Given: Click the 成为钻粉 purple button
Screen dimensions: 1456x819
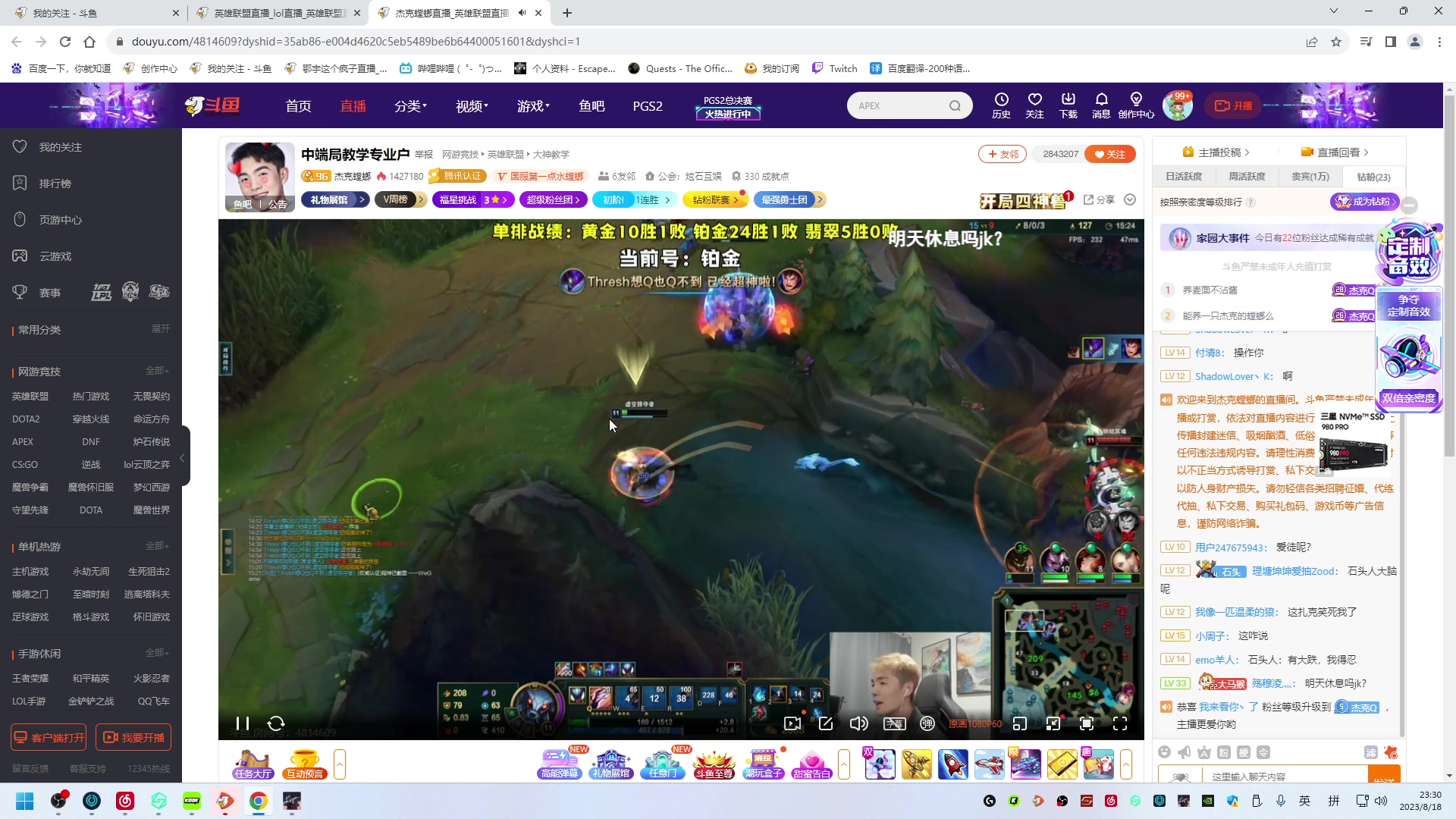Looking at the screenshot, I should 1365,202.
